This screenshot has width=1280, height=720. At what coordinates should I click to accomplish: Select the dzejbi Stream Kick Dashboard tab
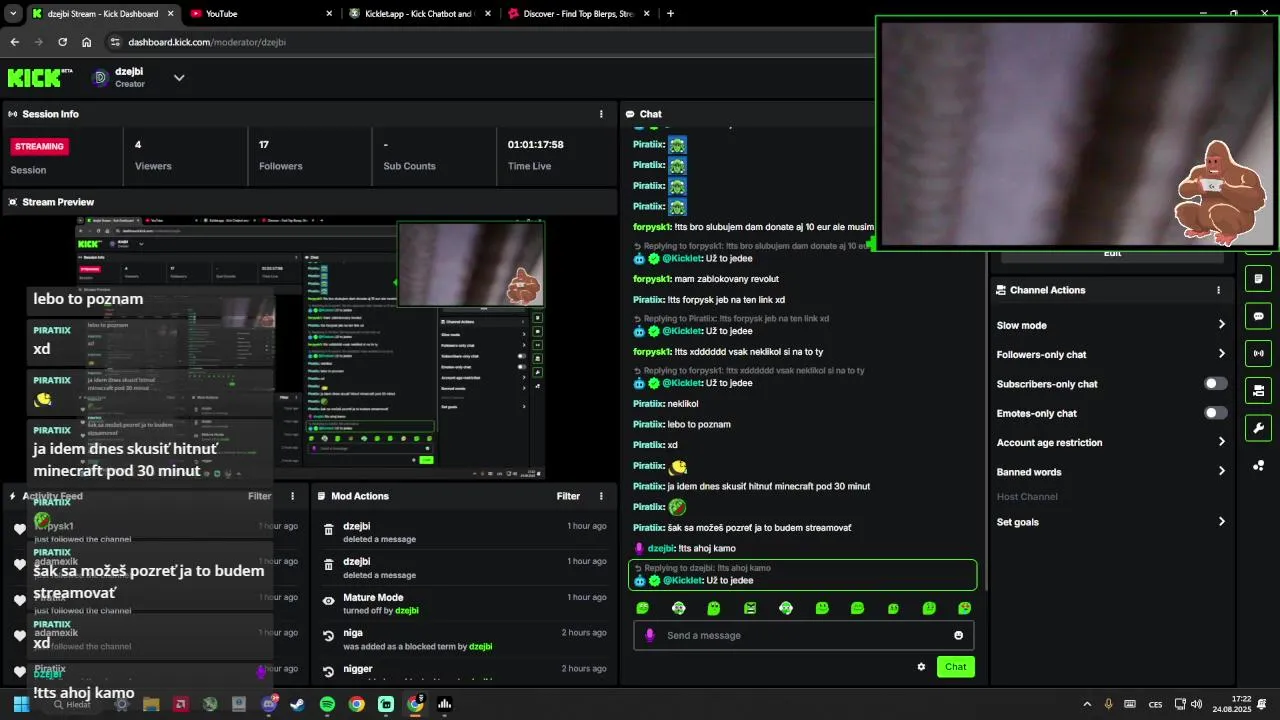point(102,14)
